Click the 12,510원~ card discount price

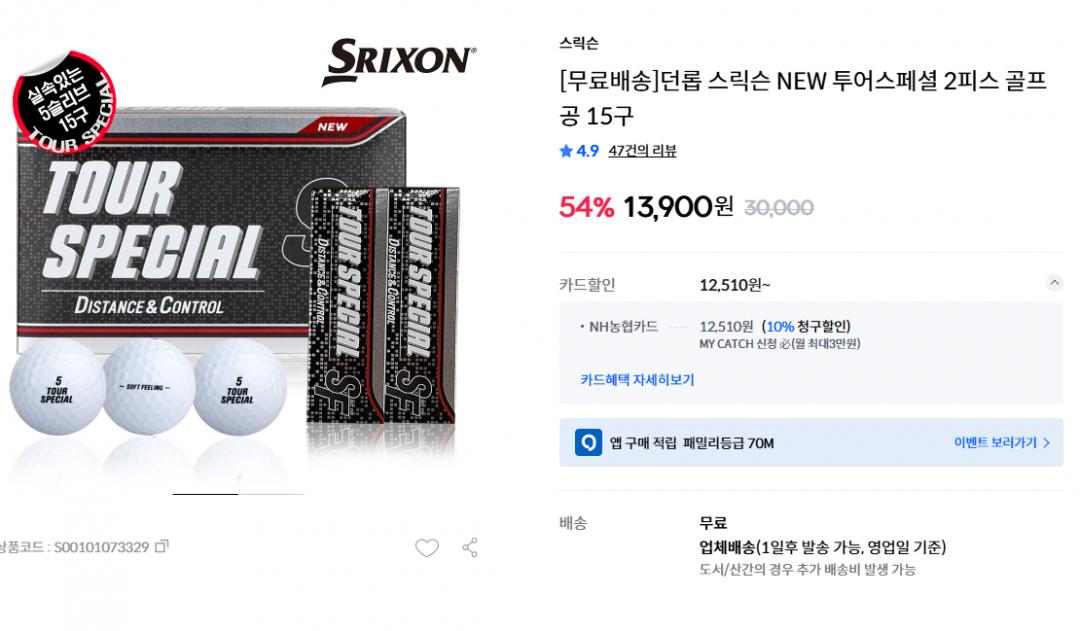[x=735, y=285]
